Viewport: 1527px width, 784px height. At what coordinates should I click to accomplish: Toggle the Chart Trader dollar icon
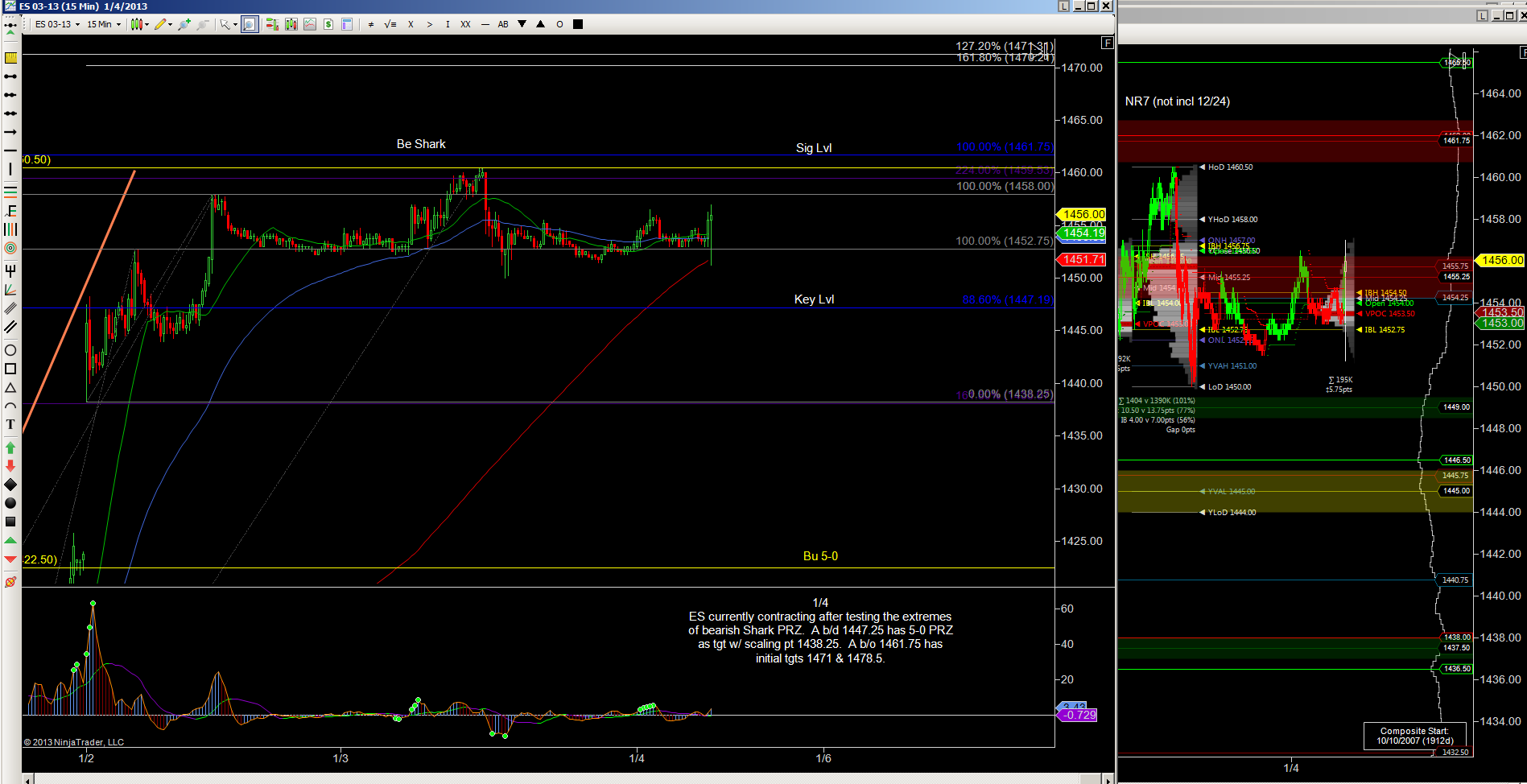(328, 24)
